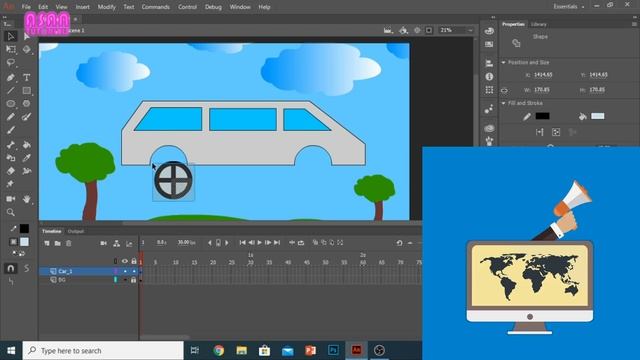Open the Commands menu
The height and width of the screenshot is (360, 640).
(x=156, y=7)
